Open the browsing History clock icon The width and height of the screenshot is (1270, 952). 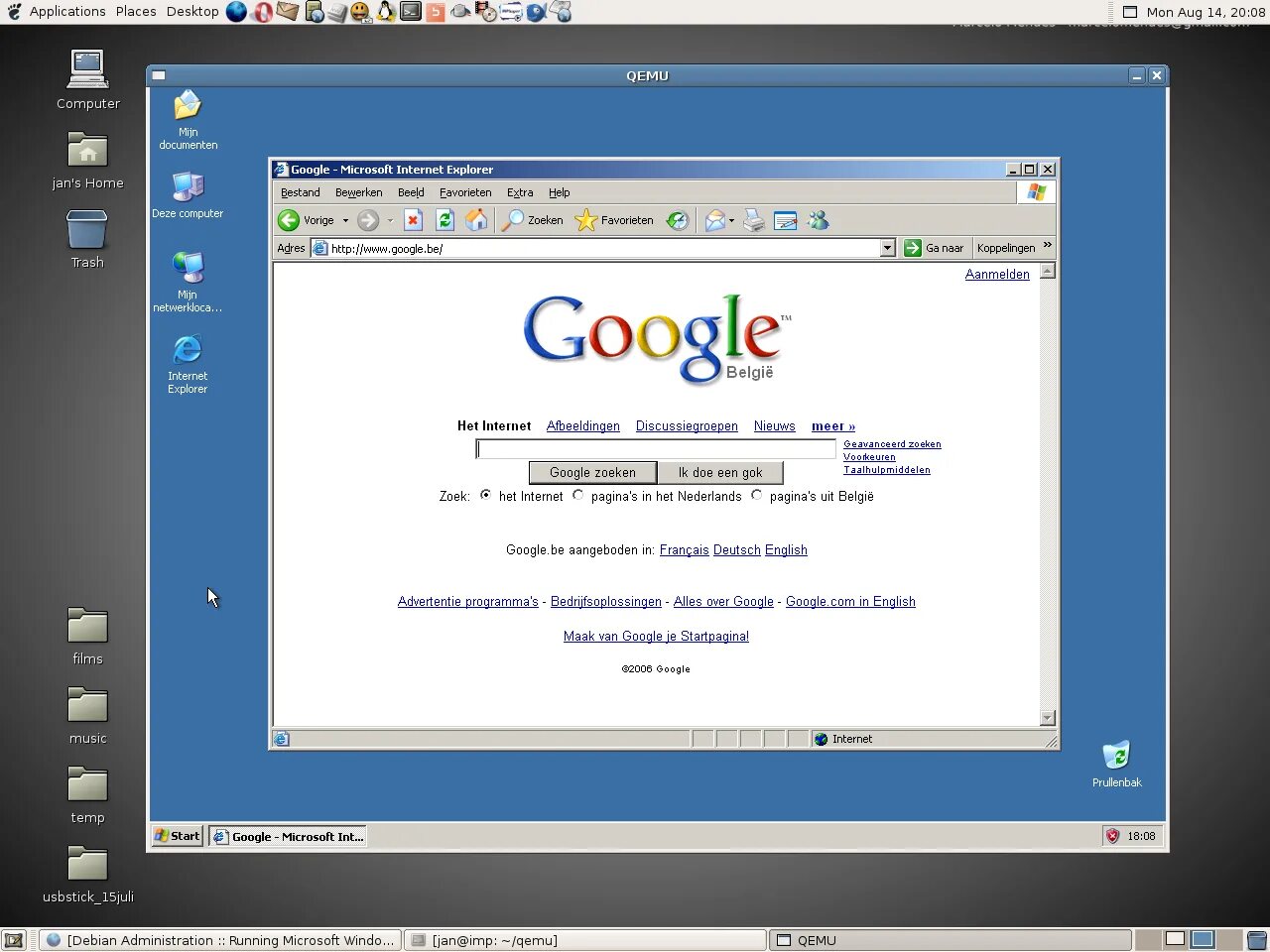click(677, 220)
